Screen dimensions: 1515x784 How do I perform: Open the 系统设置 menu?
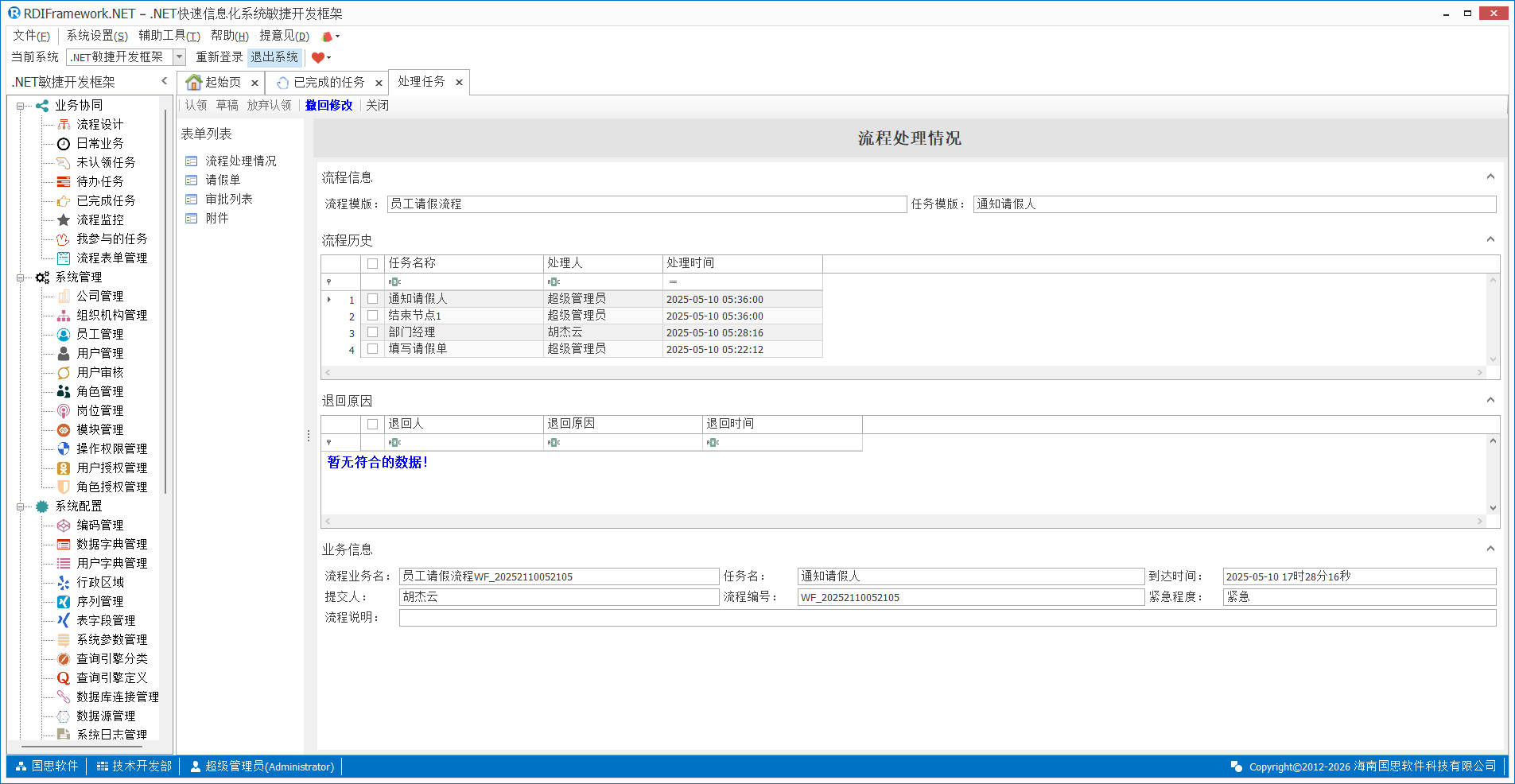[x=96, y=36]
